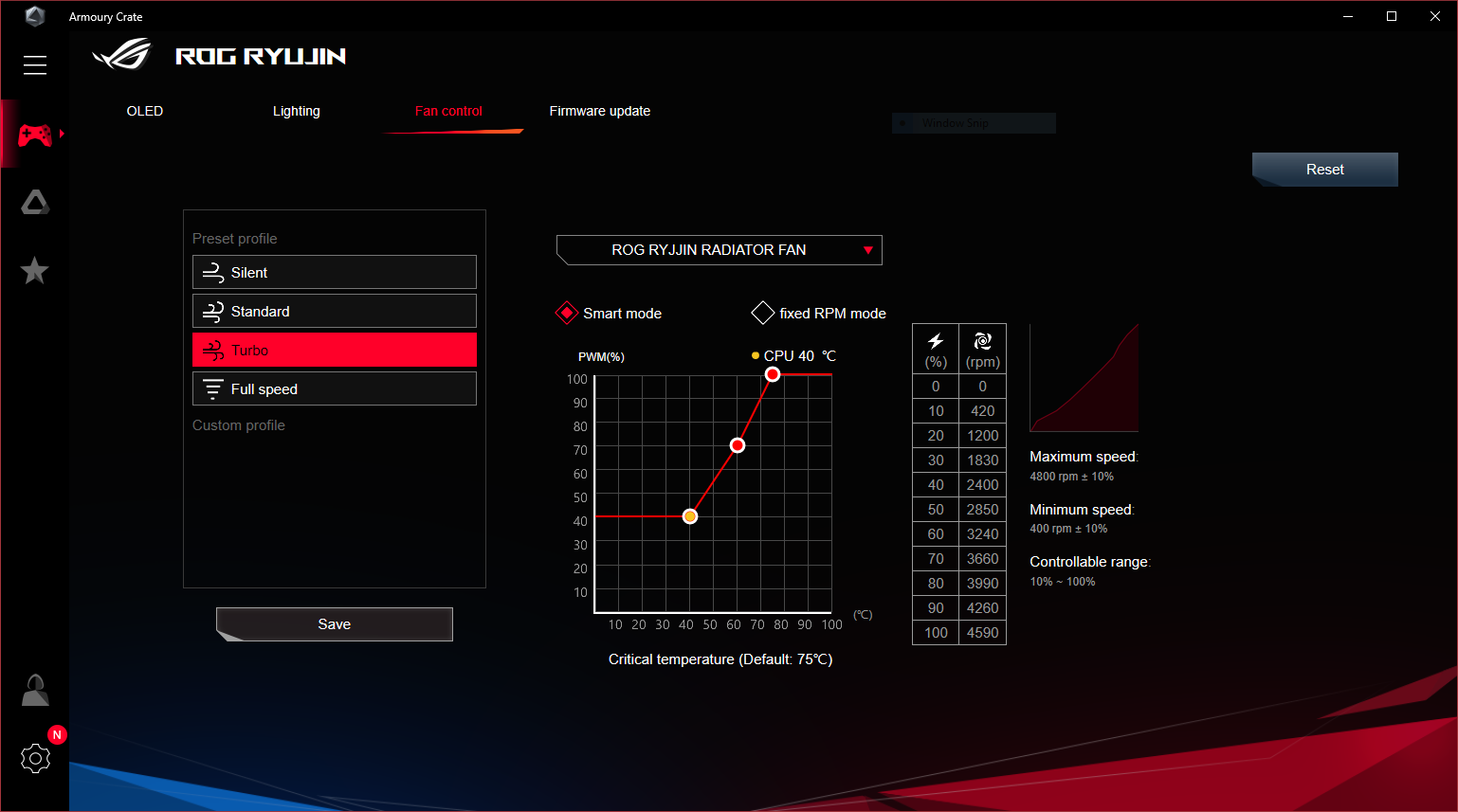Click the Custom profile heading
This screenshot has width=1458, height=812.
coord(239,425)
